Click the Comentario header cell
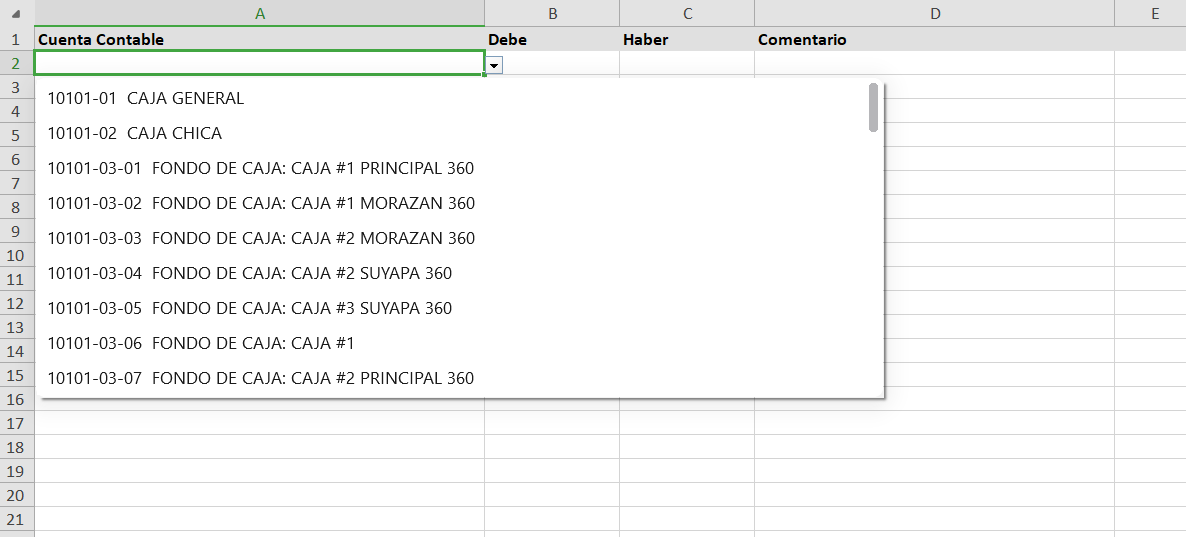Screen dimensions: 1186x537 [934, 39]
